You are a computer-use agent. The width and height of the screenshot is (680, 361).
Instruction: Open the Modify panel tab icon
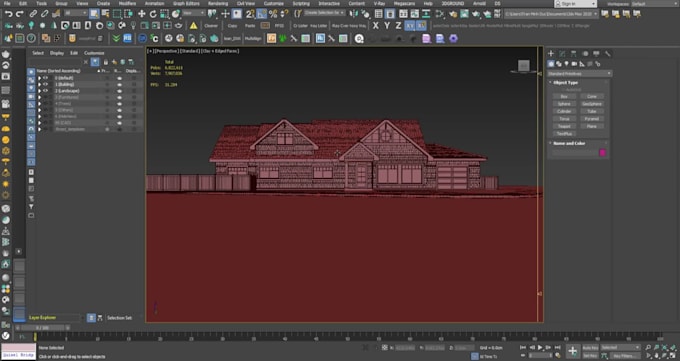coord(562,53)
